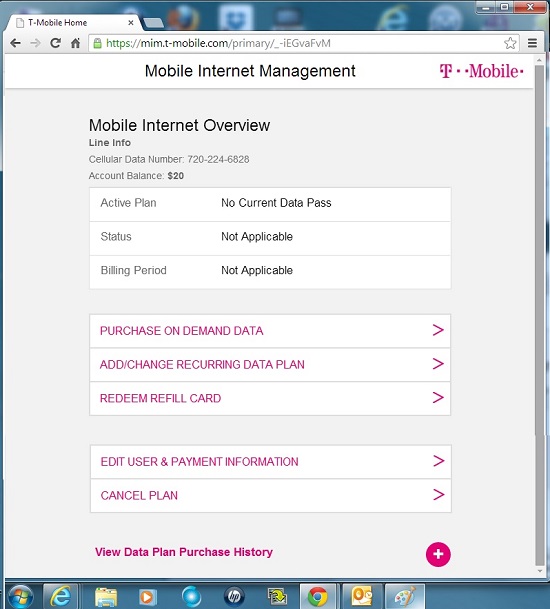This screenshot has height=609, width=550.
Task: Open a new browser tab
Action: coord(153,23)
